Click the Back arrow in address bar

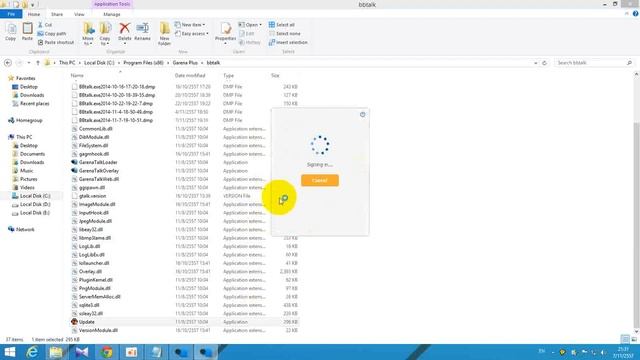click(8, 63)
